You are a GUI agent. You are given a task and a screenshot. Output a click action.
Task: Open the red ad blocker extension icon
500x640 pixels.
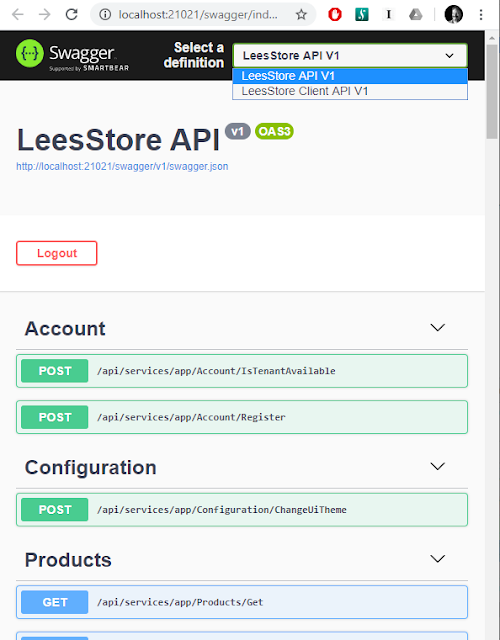(x=335, y=15)
